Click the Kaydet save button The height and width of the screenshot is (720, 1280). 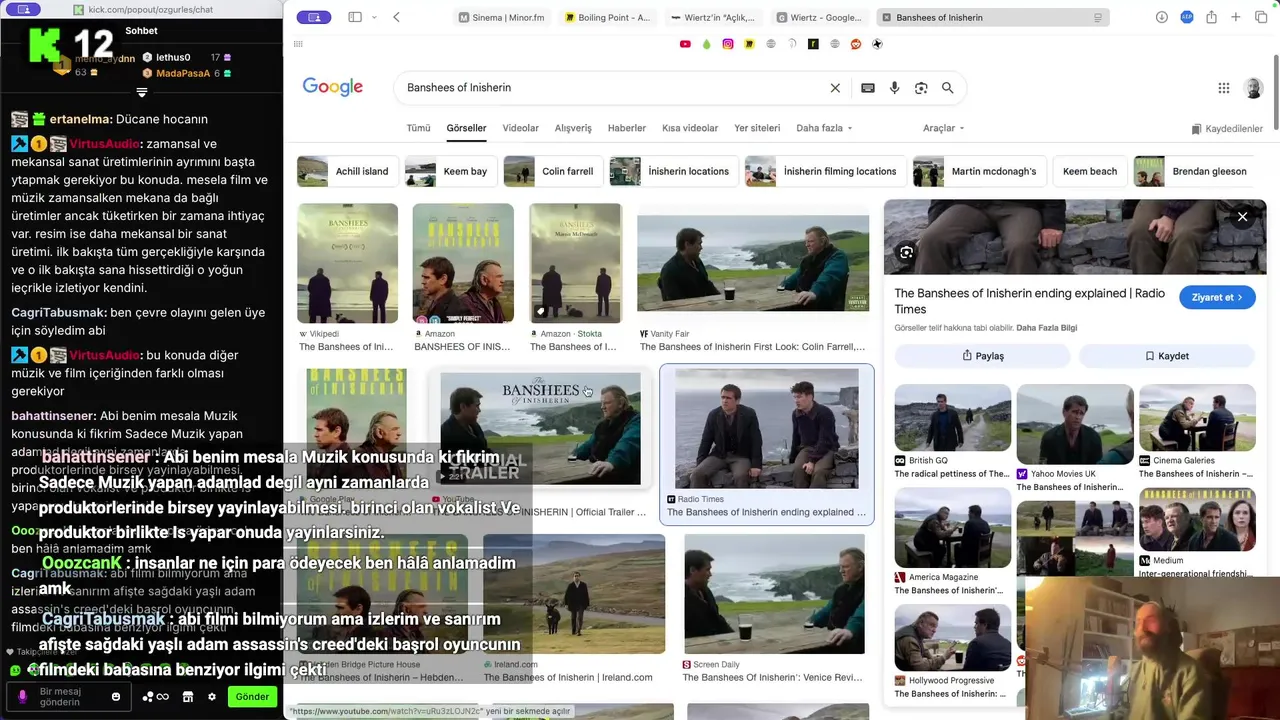coord(1167,356)
